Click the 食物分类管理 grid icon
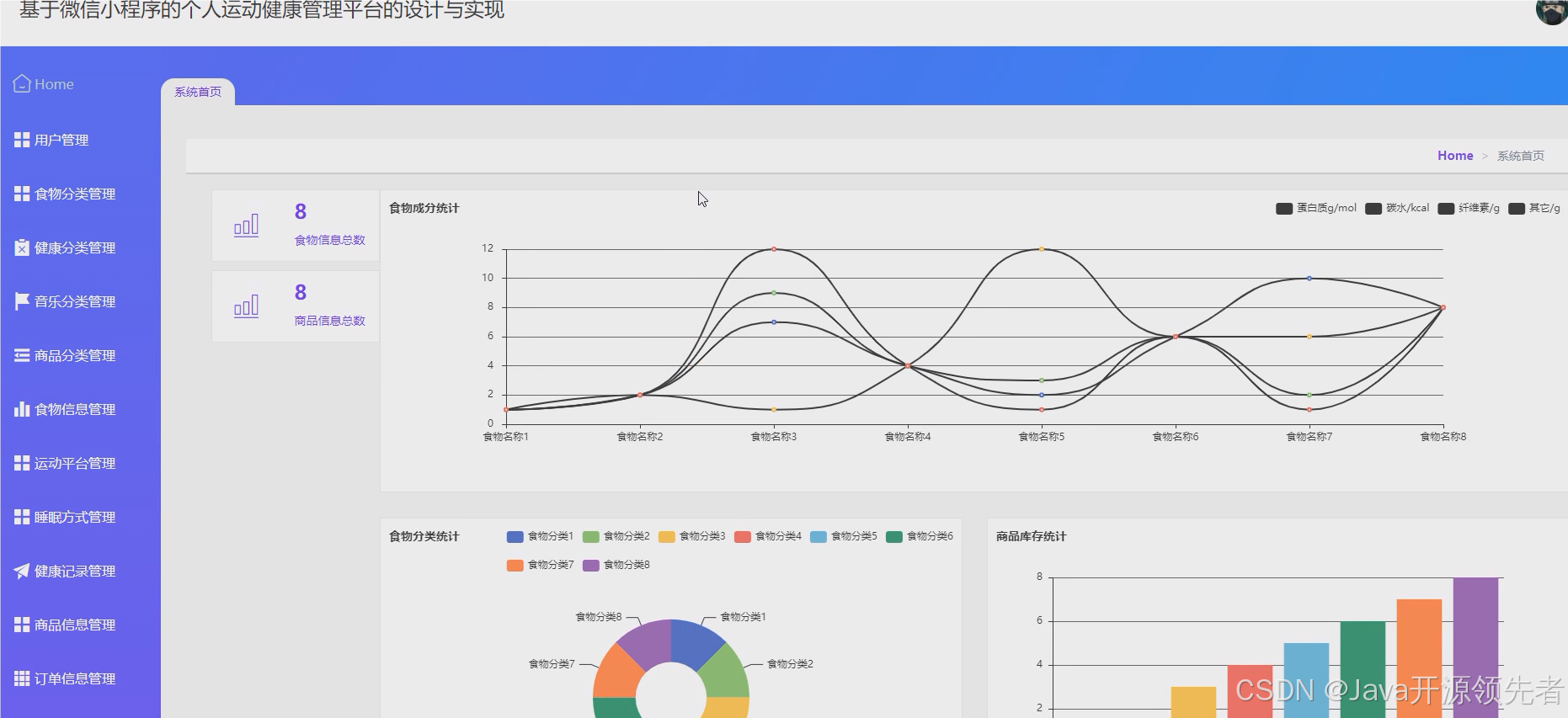This screenshot has width=1568, height=718. coord(22,194)
